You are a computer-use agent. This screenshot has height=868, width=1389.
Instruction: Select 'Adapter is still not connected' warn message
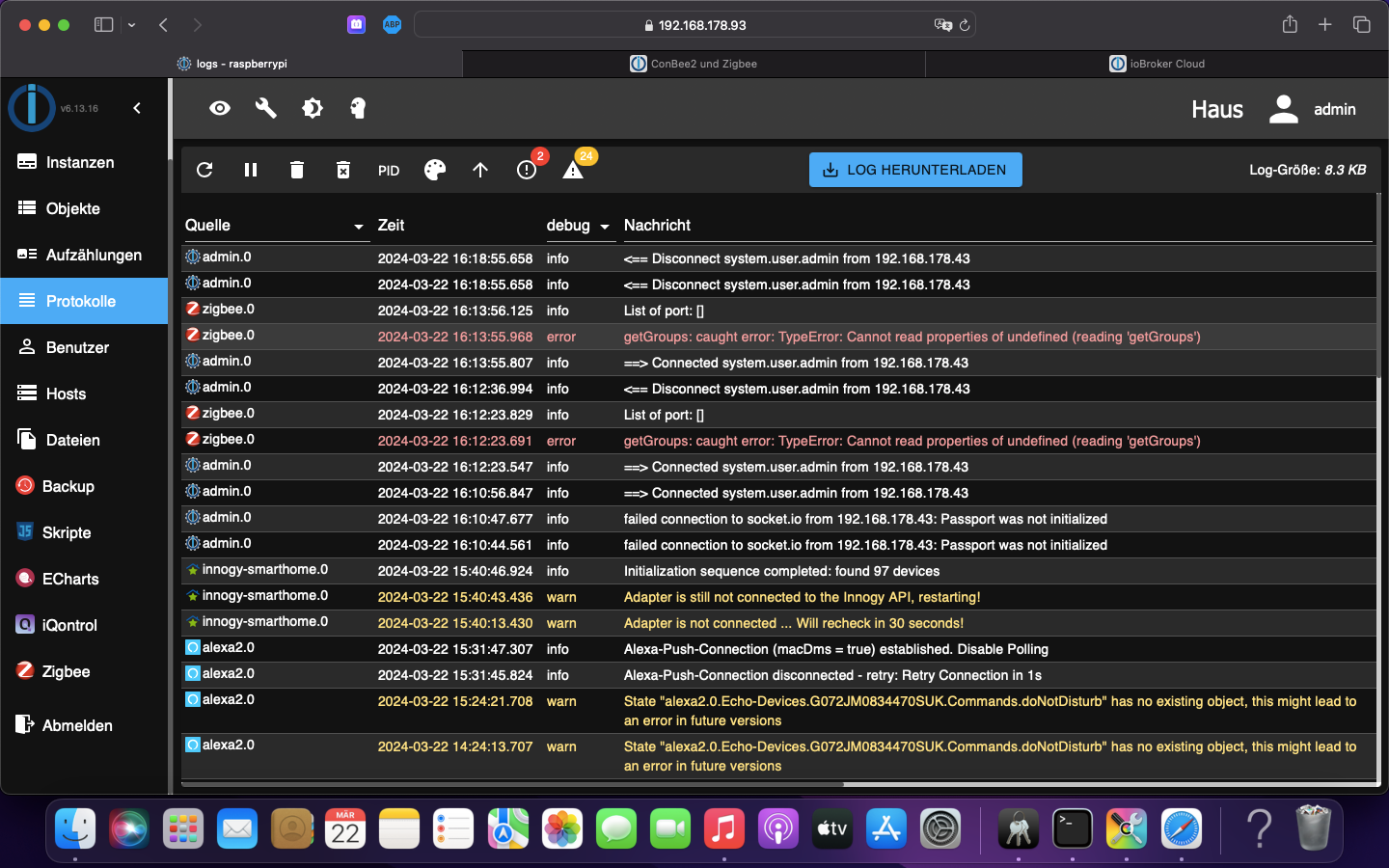[x=802, y=597]
